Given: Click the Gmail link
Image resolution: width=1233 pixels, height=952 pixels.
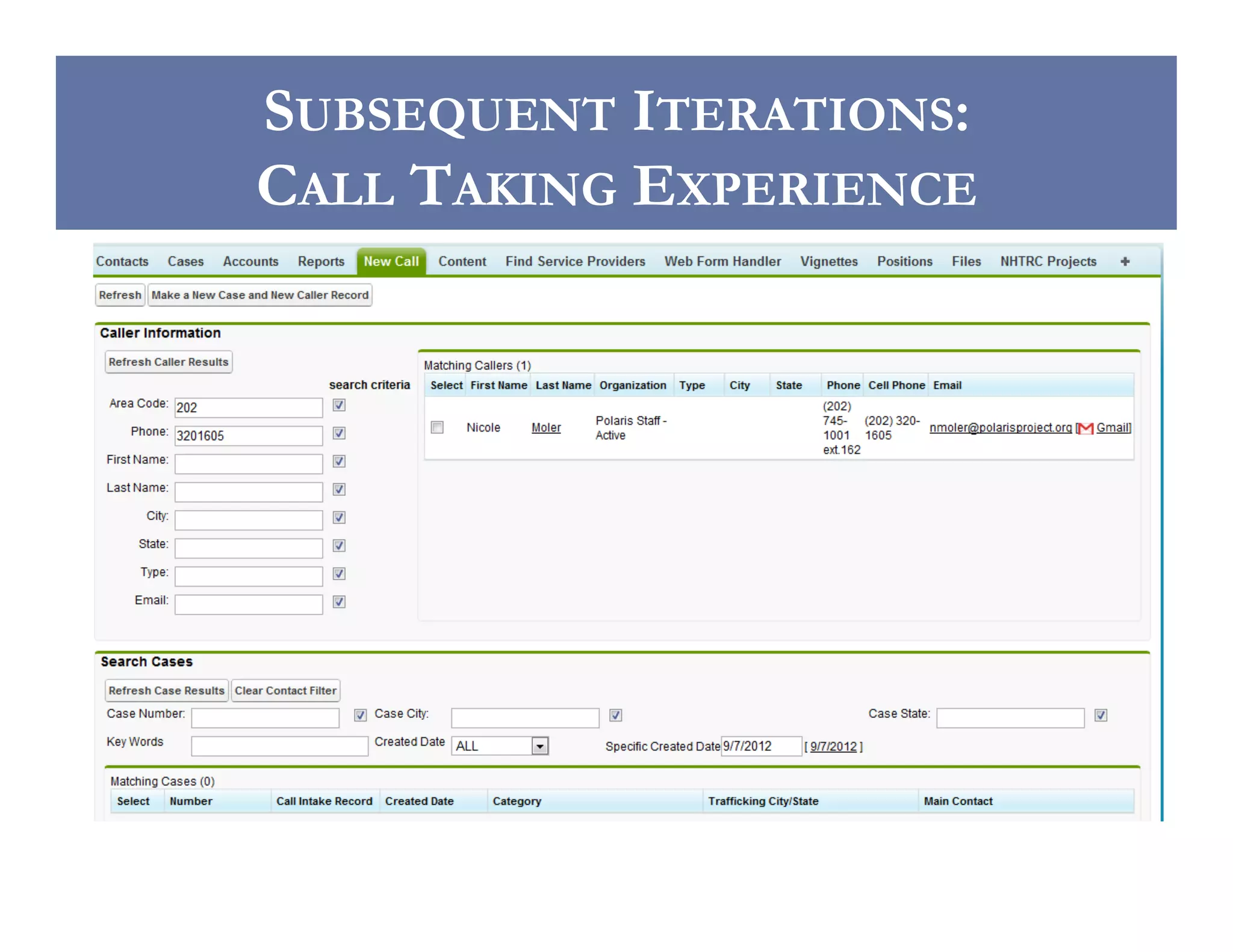Looking at the screenshot, I should click(1113, 427).
